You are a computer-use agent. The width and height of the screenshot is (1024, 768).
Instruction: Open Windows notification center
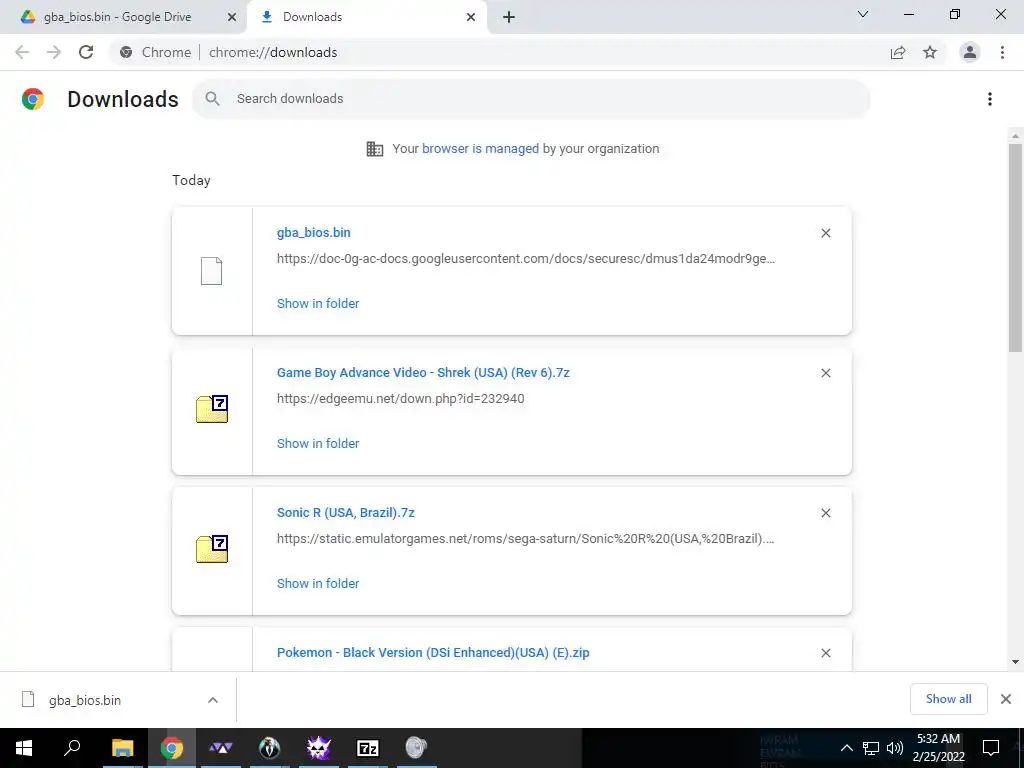(991, 748)
